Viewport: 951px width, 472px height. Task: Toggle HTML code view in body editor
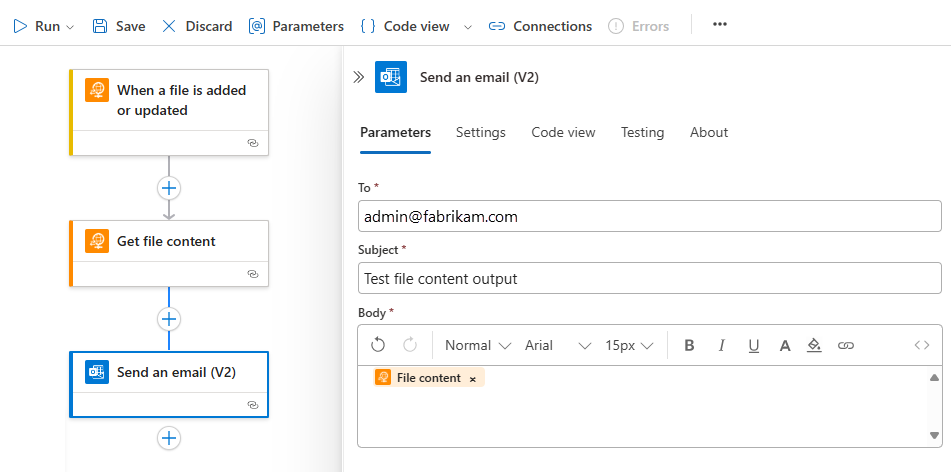pos(921,345)
